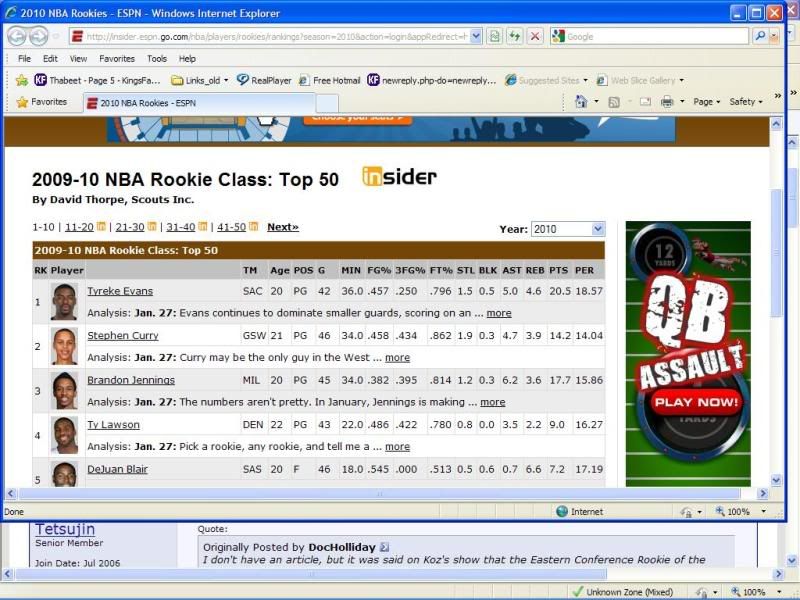This screenshot has height=600, width=800.
Task: Open Thabeet - Page 5 KingsFans favorite
Action: 98,80
